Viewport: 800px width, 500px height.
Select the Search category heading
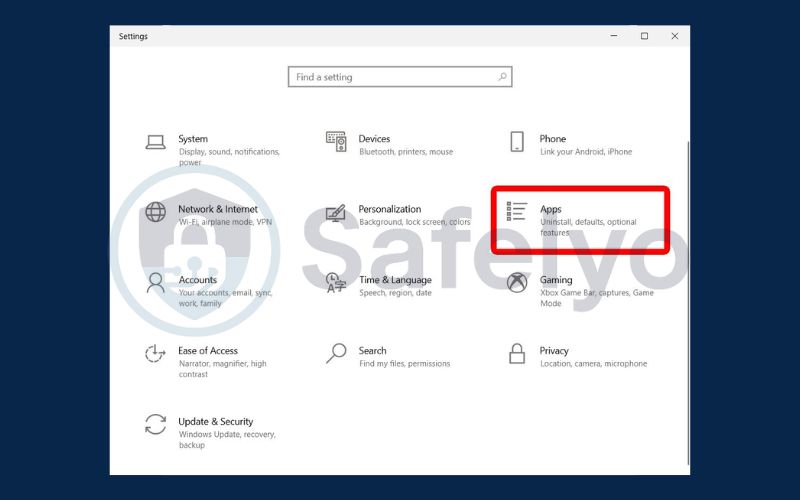pyautogui.click(x=372, y=351)
